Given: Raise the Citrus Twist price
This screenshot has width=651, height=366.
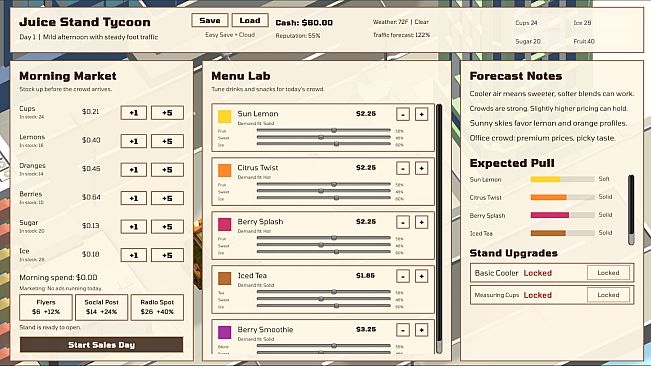Looking at the screenshot, I should (421, 168).
